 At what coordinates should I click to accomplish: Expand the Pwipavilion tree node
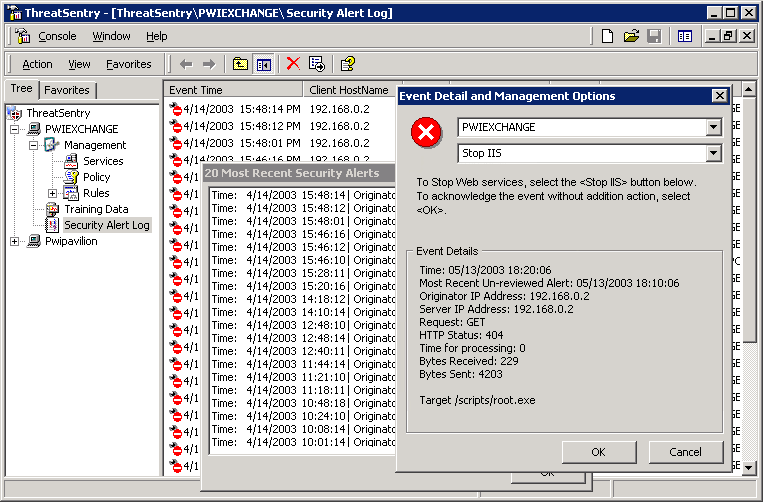tap(15, 241)
